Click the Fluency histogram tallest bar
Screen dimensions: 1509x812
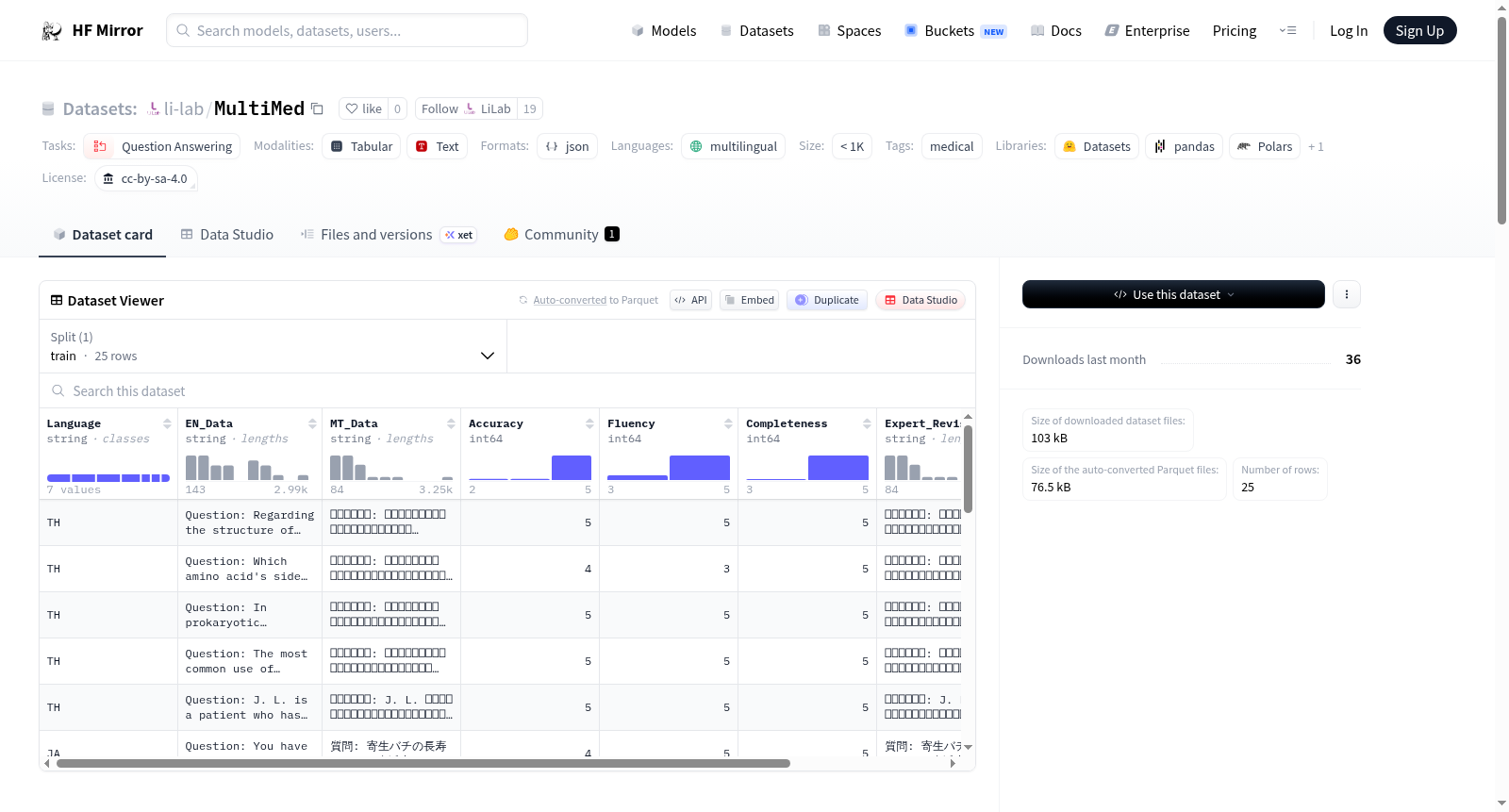coord(700,468)
